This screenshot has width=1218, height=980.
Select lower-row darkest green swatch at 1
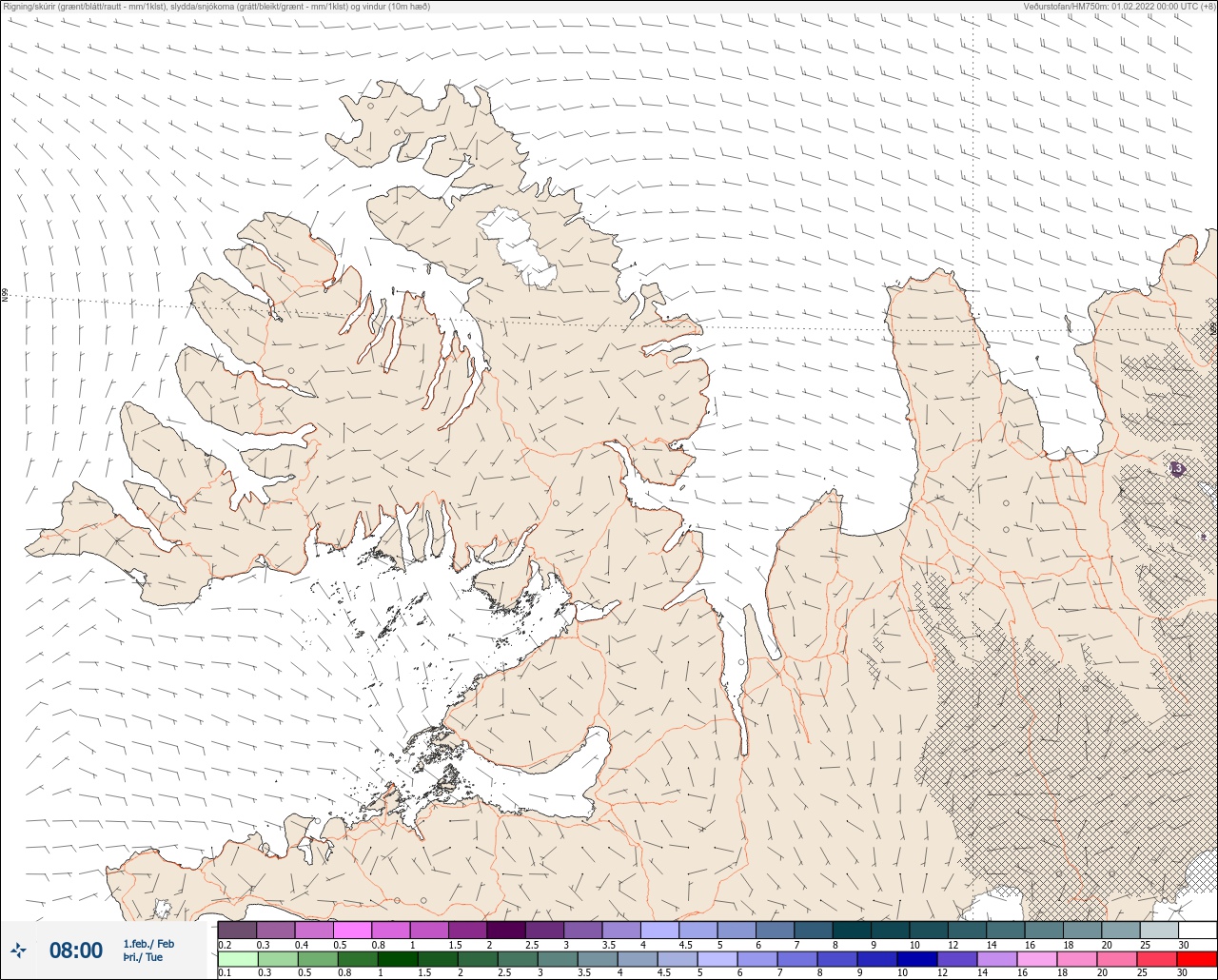coord(398,959)
